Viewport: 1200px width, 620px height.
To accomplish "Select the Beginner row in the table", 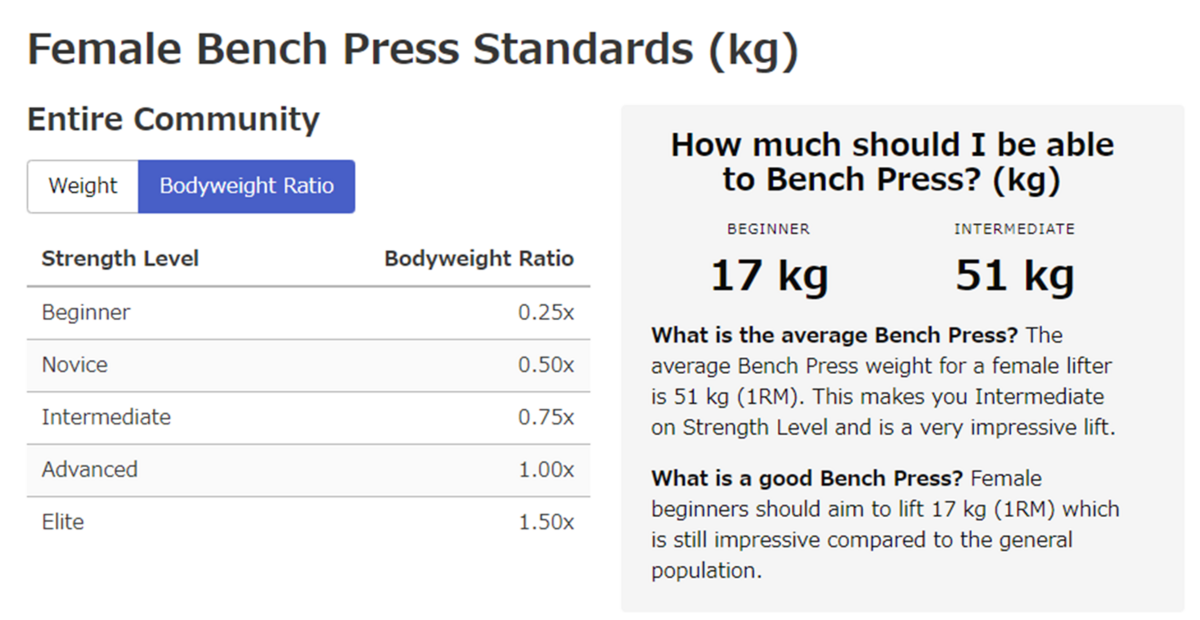I will (x=86, y=312).
